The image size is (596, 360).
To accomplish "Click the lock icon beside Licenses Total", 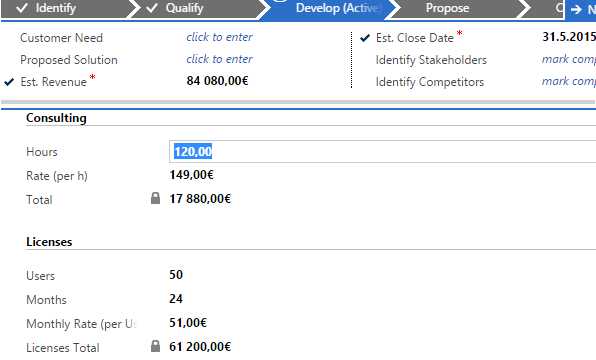I will 155,346.
